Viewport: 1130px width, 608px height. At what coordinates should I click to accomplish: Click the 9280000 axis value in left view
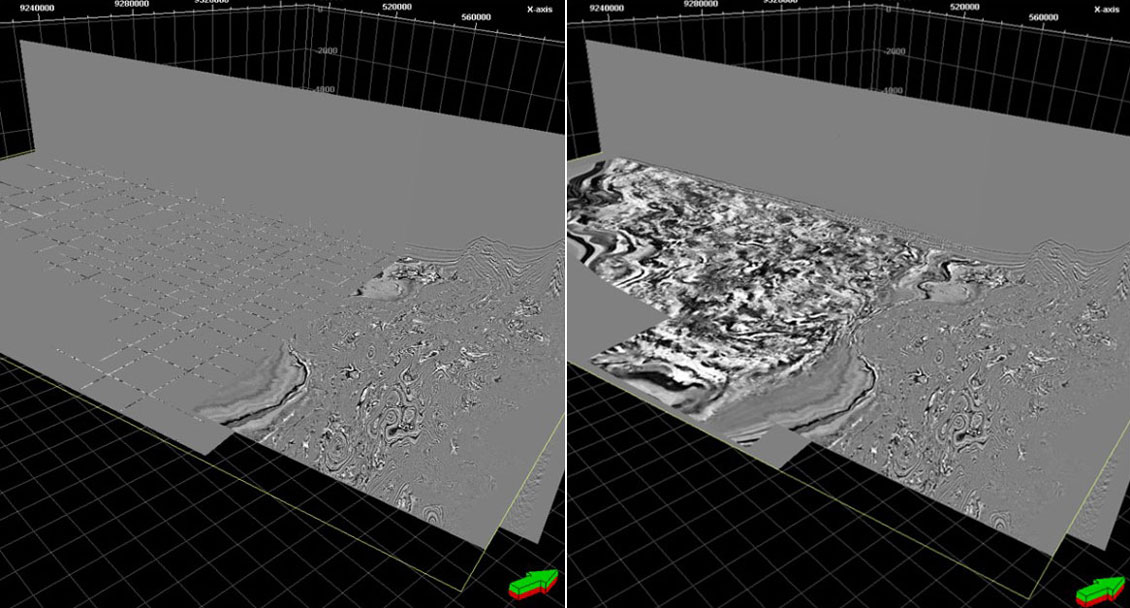(x=132, y=4)
